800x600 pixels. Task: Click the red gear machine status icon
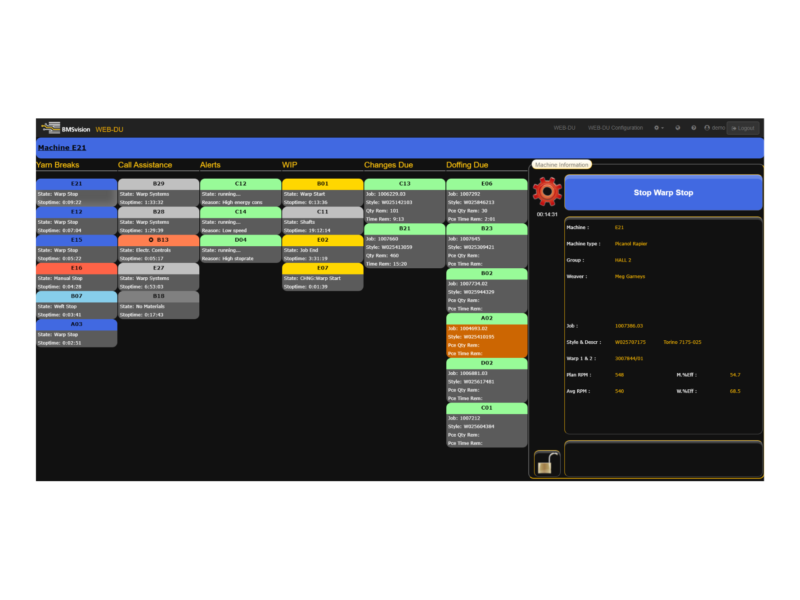547,191
